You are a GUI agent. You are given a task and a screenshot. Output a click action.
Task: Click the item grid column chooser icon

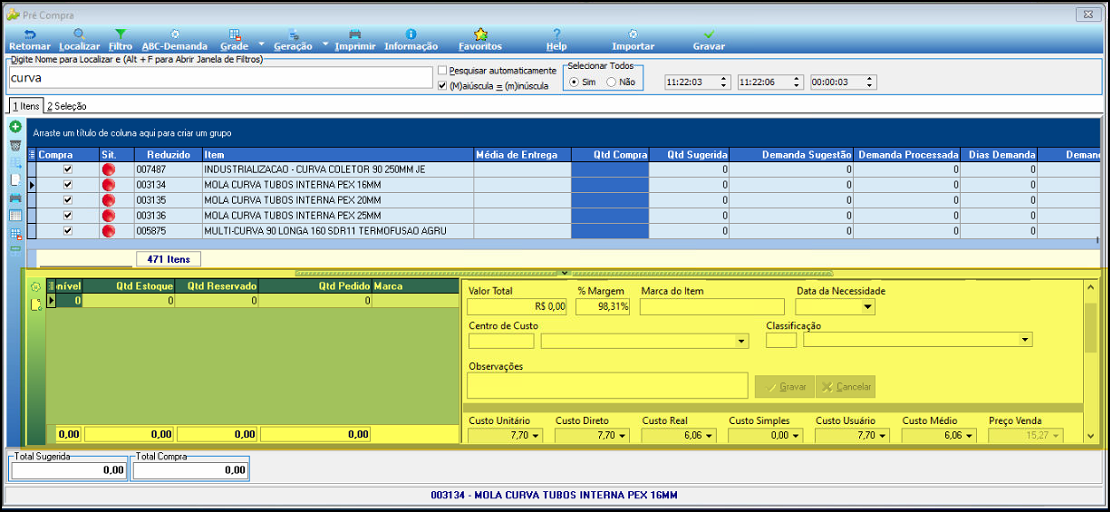(x=31, y=154)
